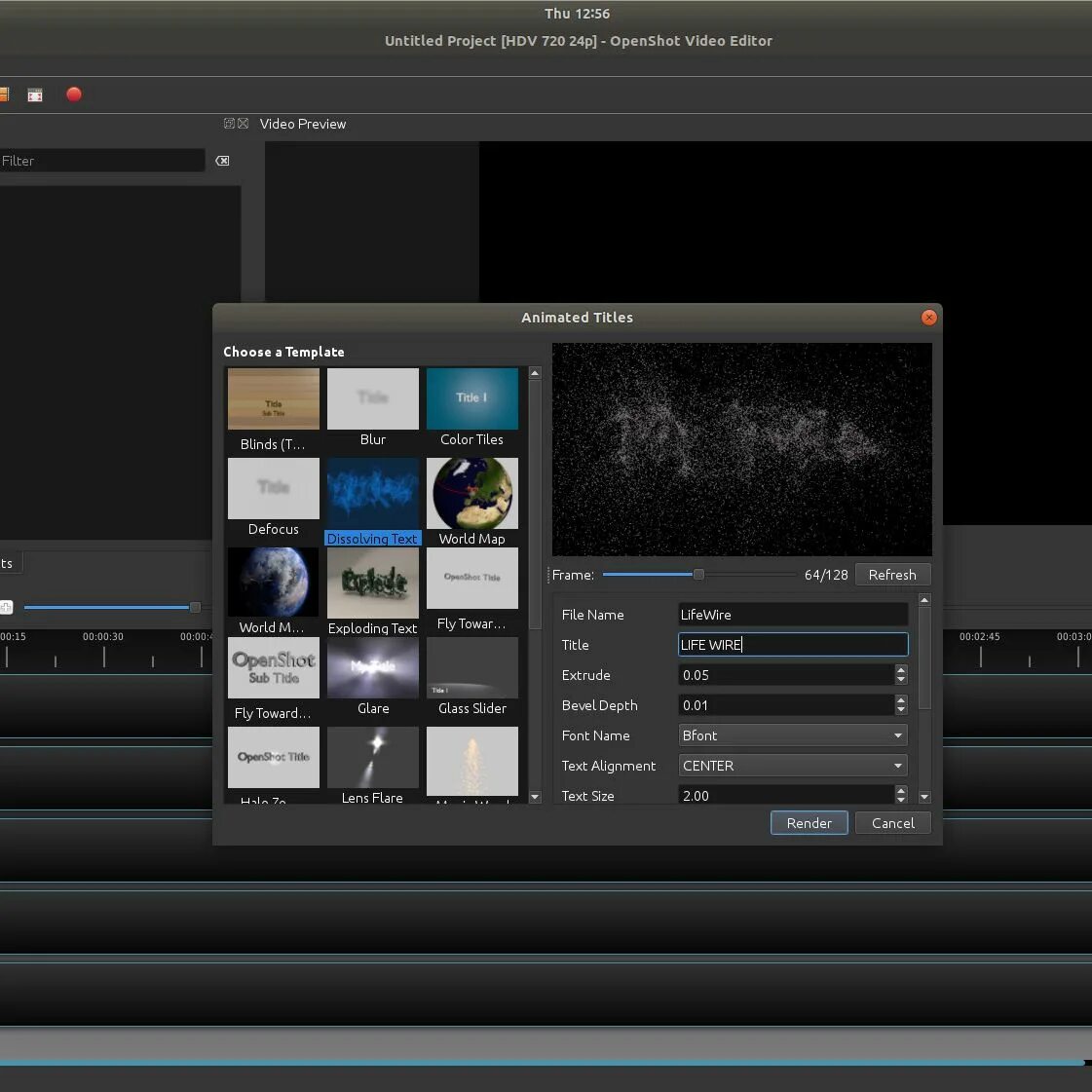Pick the Glare animated title template
This screenshot has height=1092, width=1092.
coord(372,668)
